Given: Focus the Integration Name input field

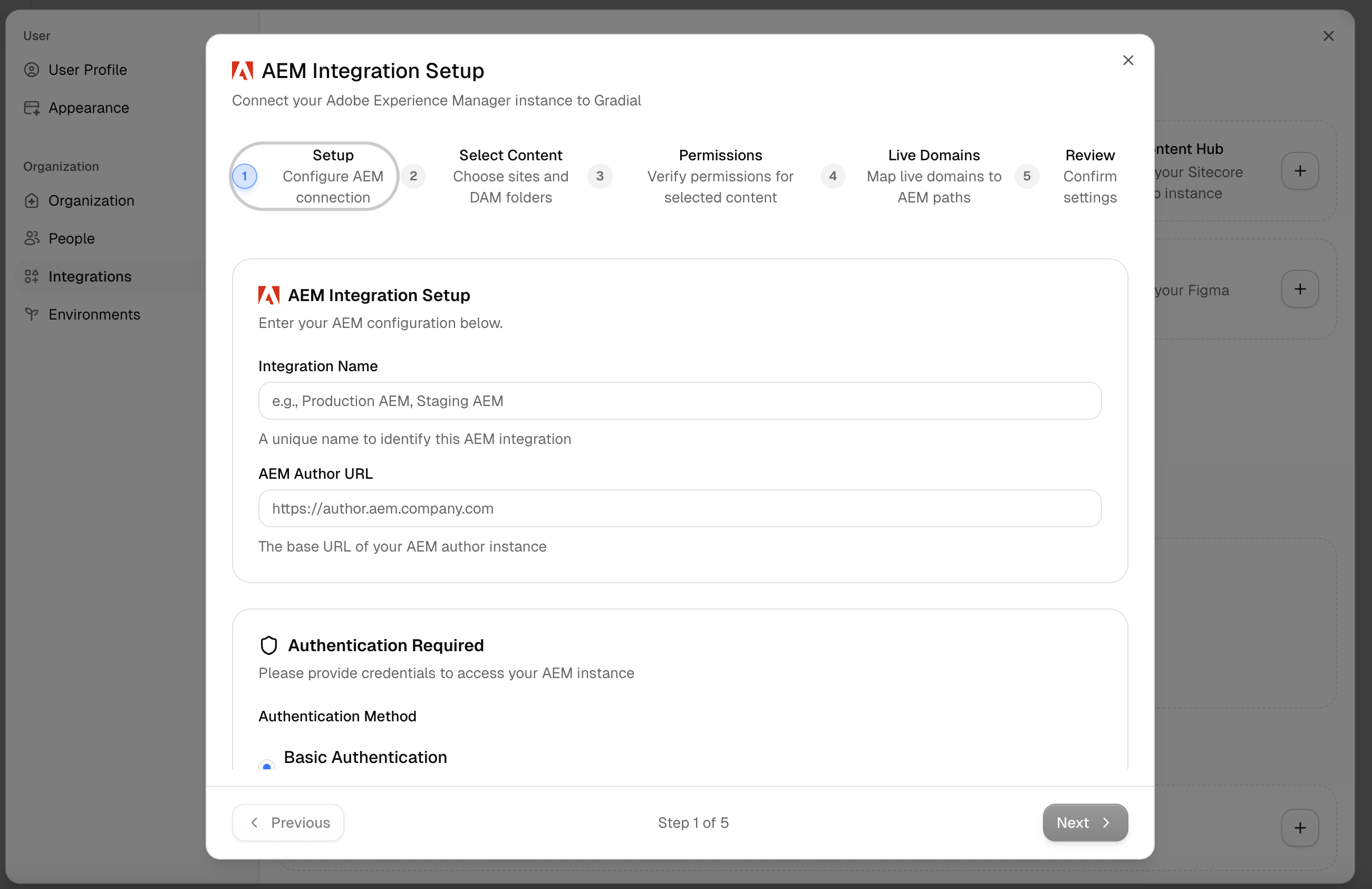Looking at the screenshot, I should [679, 401].
